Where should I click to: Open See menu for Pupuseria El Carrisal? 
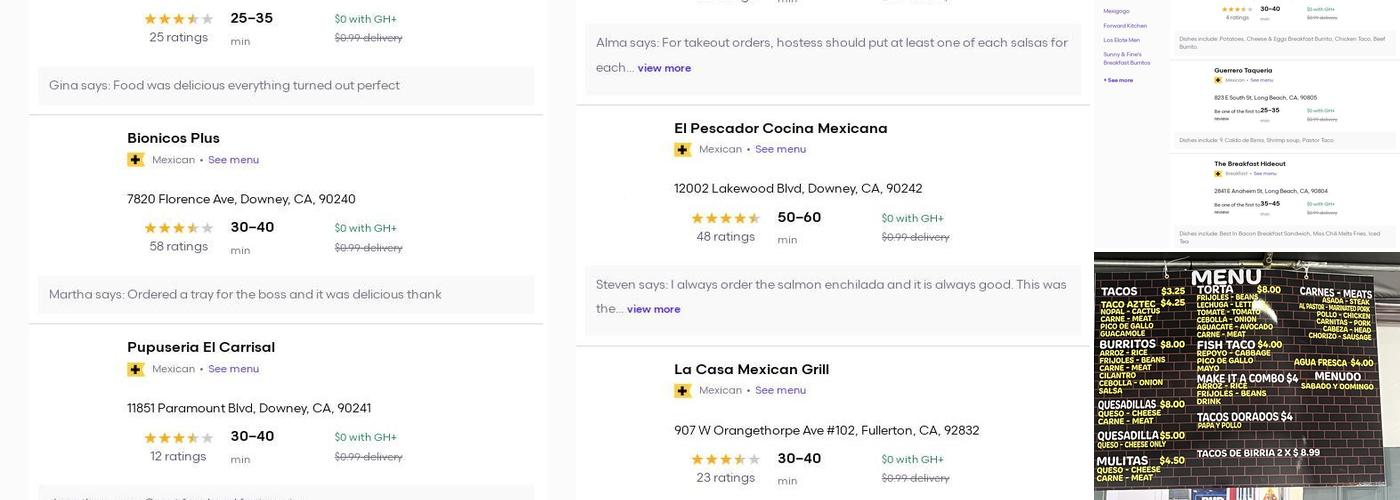[x=233, y=369]
